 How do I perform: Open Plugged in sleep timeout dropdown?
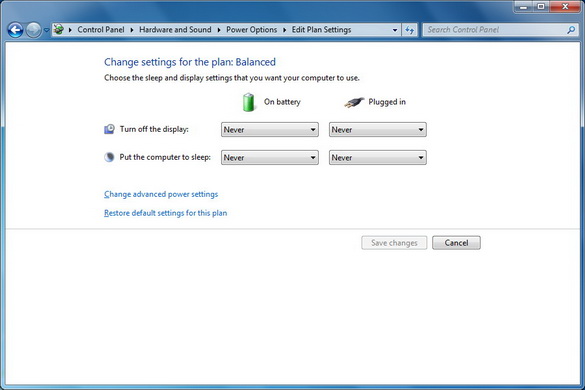pos(378,157)
